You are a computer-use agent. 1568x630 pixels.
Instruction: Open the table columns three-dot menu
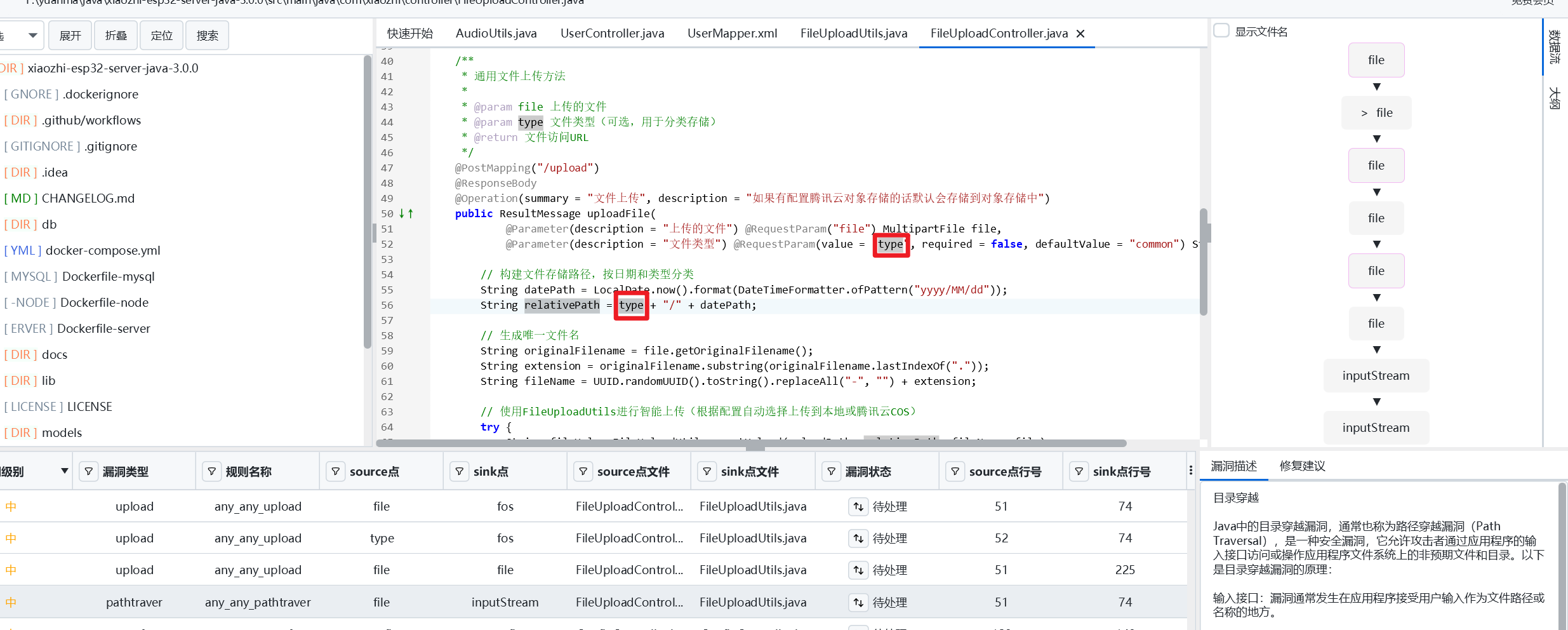click(1191, 471)
